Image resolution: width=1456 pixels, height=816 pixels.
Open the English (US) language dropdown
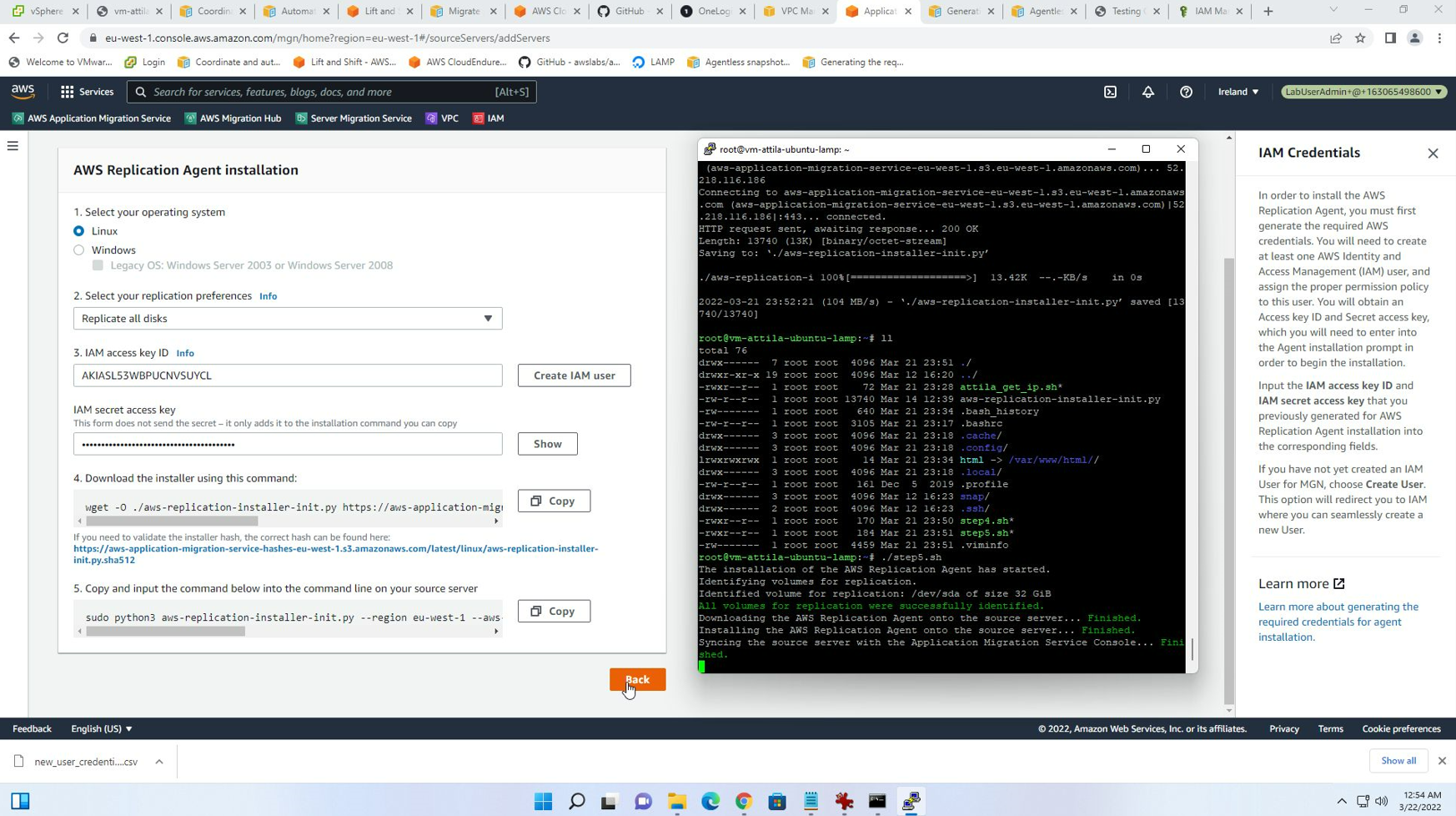(100, 728)
